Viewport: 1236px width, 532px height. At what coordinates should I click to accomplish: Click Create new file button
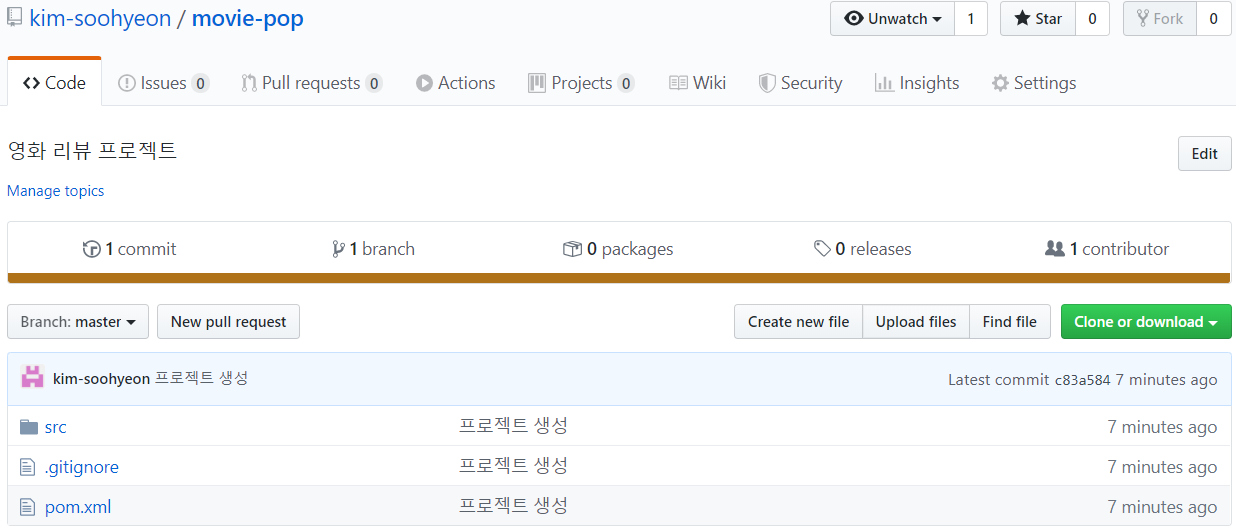[x=798, y=322]
